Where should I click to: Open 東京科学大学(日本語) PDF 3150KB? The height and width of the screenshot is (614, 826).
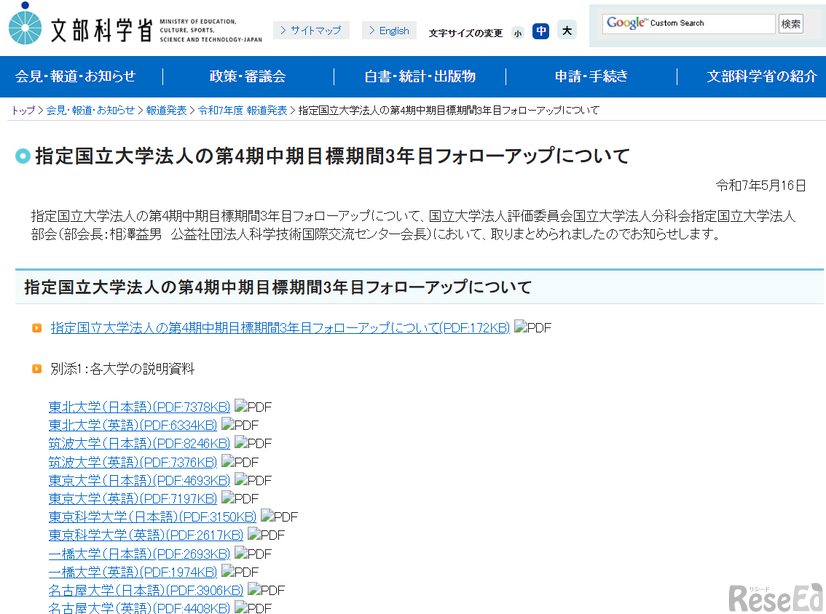pyautogui.click(x=153, y=517)
